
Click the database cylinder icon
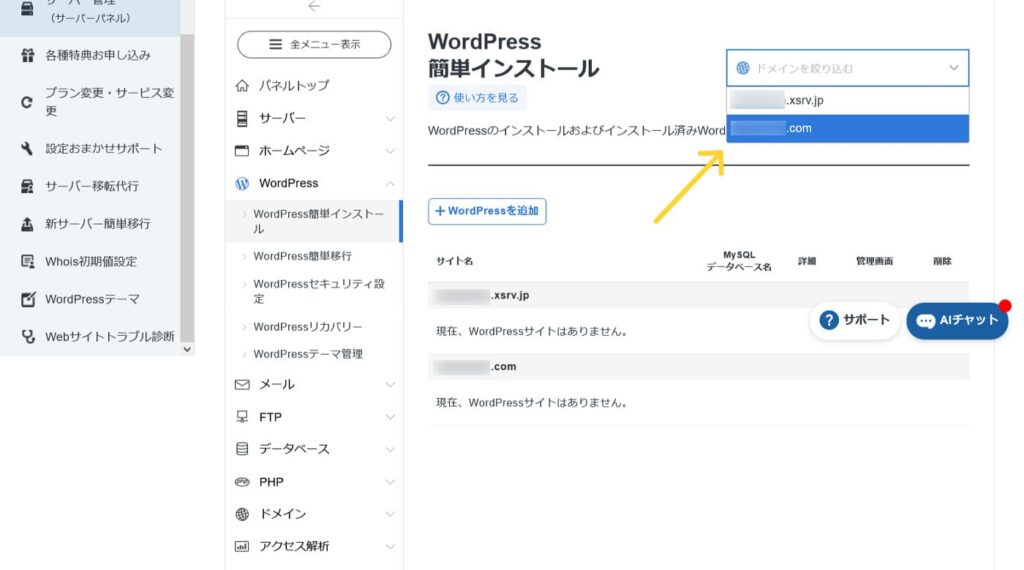pyautogui.click(x=242, y=449)
